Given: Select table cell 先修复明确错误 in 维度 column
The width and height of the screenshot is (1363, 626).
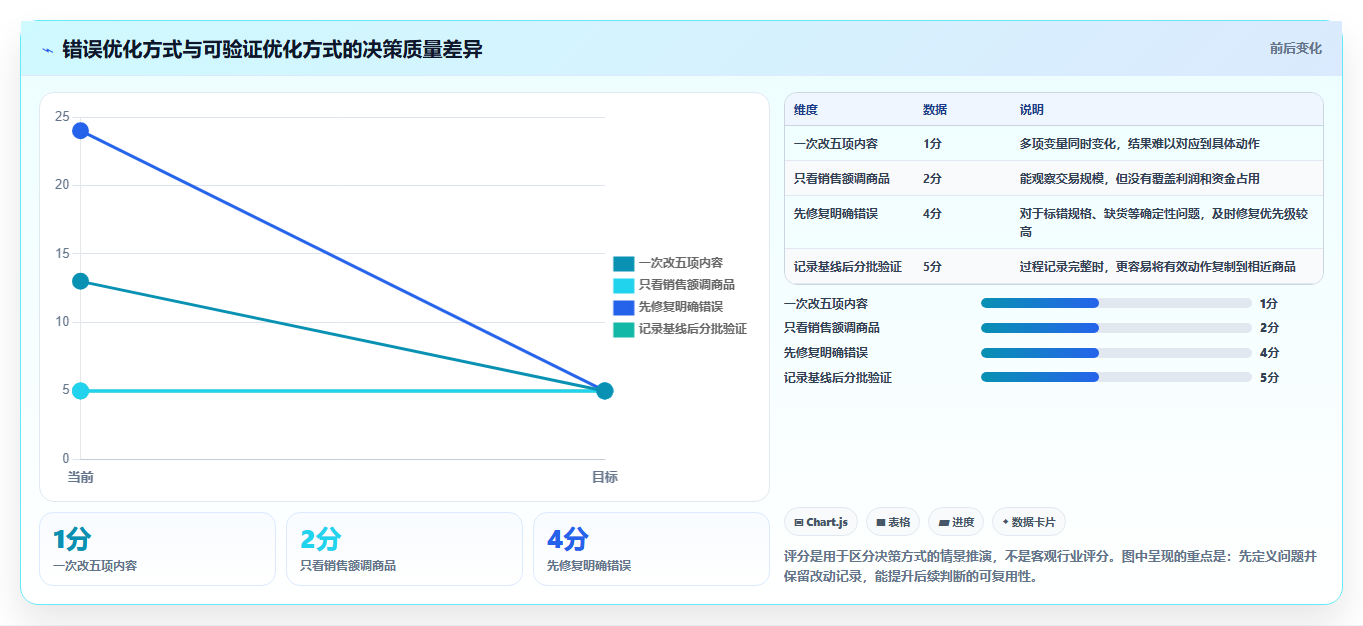Looking at the screenshot, I should [x=836, y=214].
